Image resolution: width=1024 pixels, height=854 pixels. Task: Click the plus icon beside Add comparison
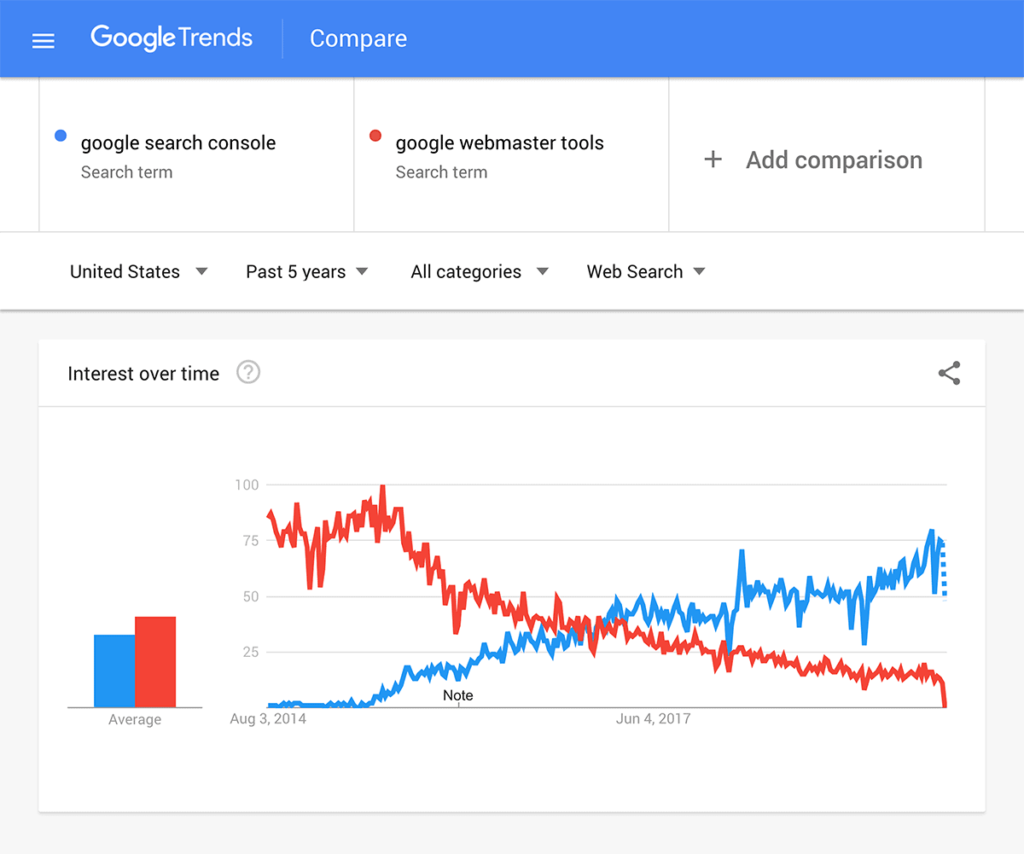(x=712, y=159)
